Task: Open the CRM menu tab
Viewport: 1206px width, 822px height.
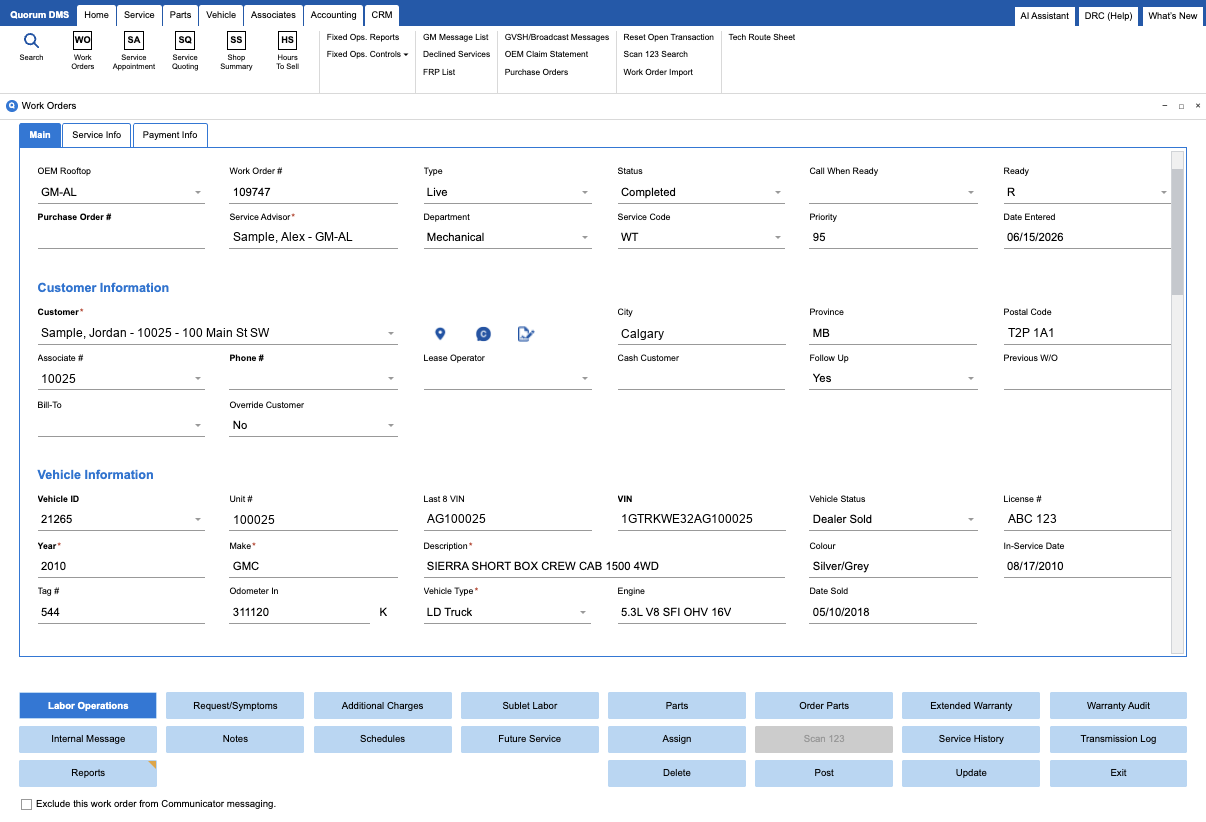Action: point(381,15)
